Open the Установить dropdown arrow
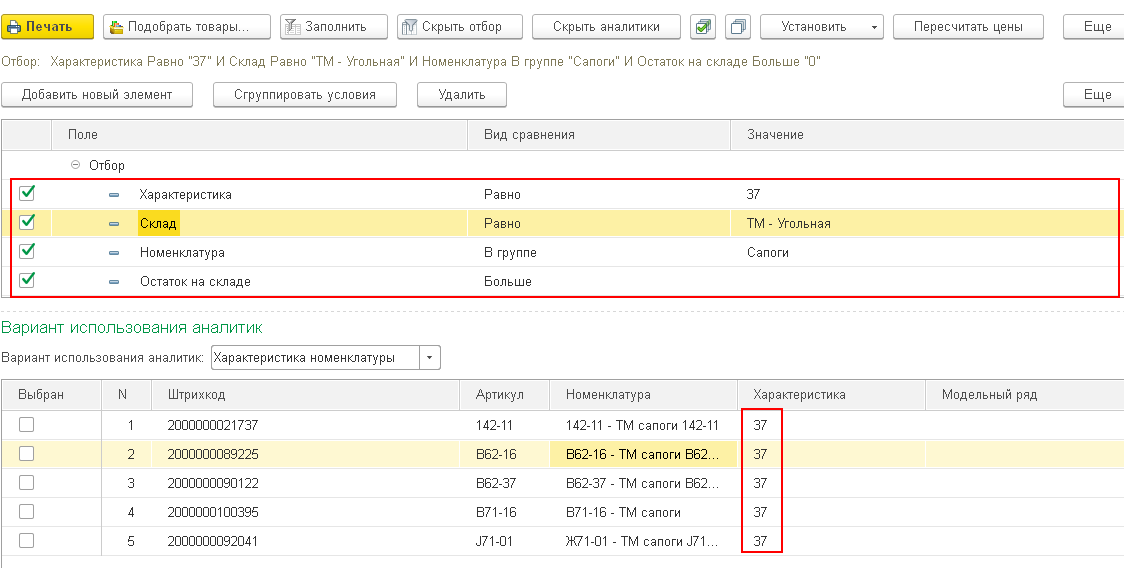Viewport: 1129px width, 578px height. point(875,27)
